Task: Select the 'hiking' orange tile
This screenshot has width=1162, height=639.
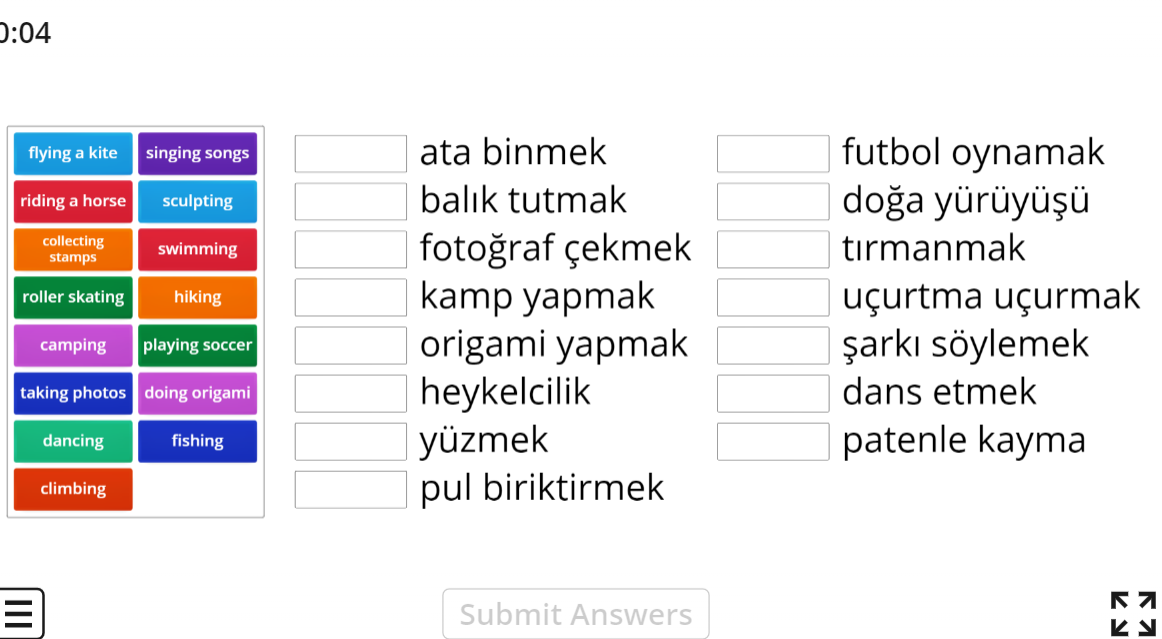Action: [197, 297]
